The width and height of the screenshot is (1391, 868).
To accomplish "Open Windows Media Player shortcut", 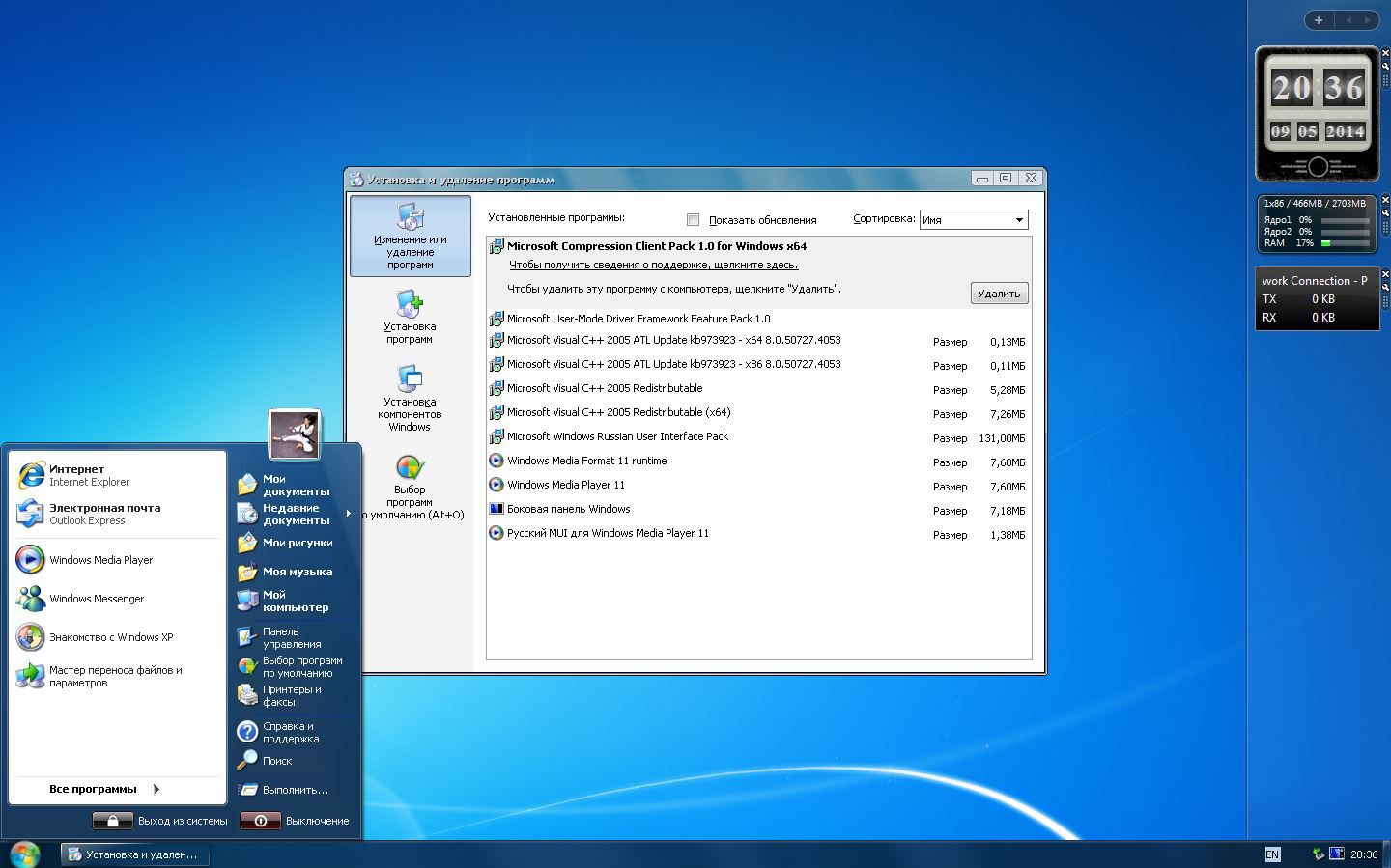I will point(117,560).
